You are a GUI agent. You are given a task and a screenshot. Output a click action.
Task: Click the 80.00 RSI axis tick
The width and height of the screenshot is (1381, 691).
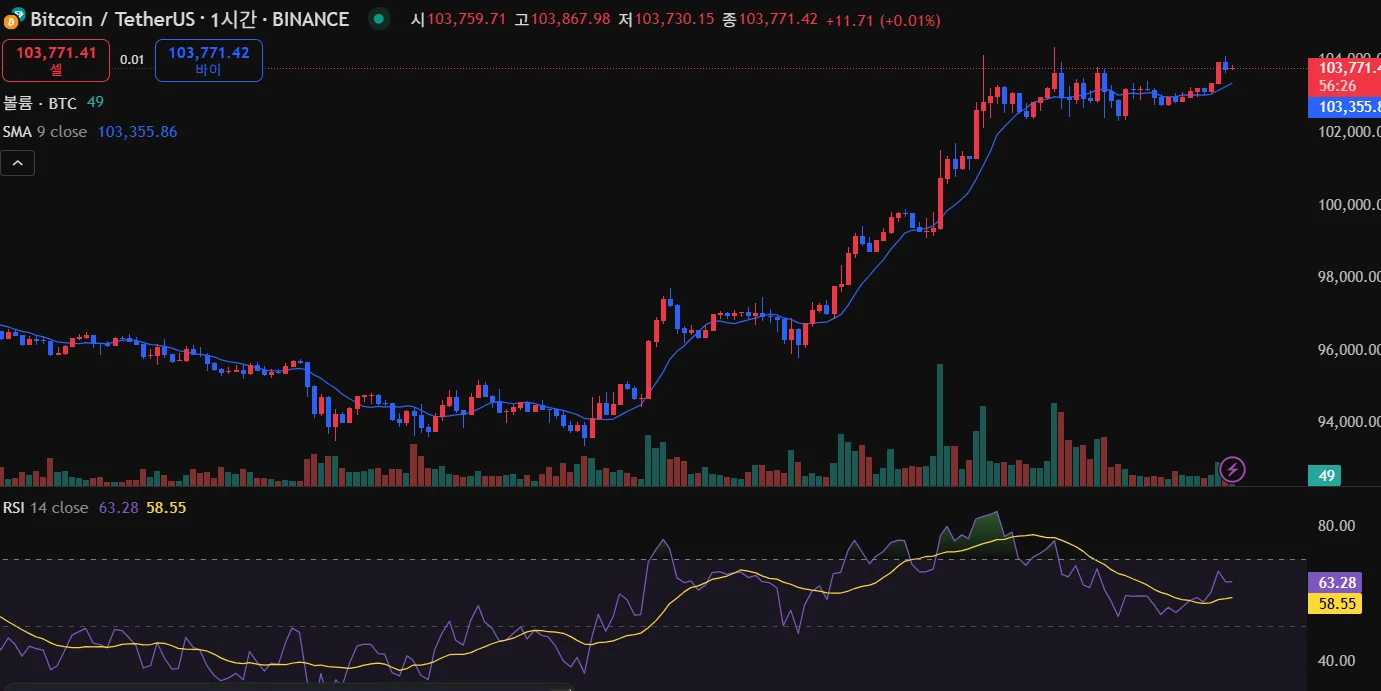click(x=1337, y=525)
